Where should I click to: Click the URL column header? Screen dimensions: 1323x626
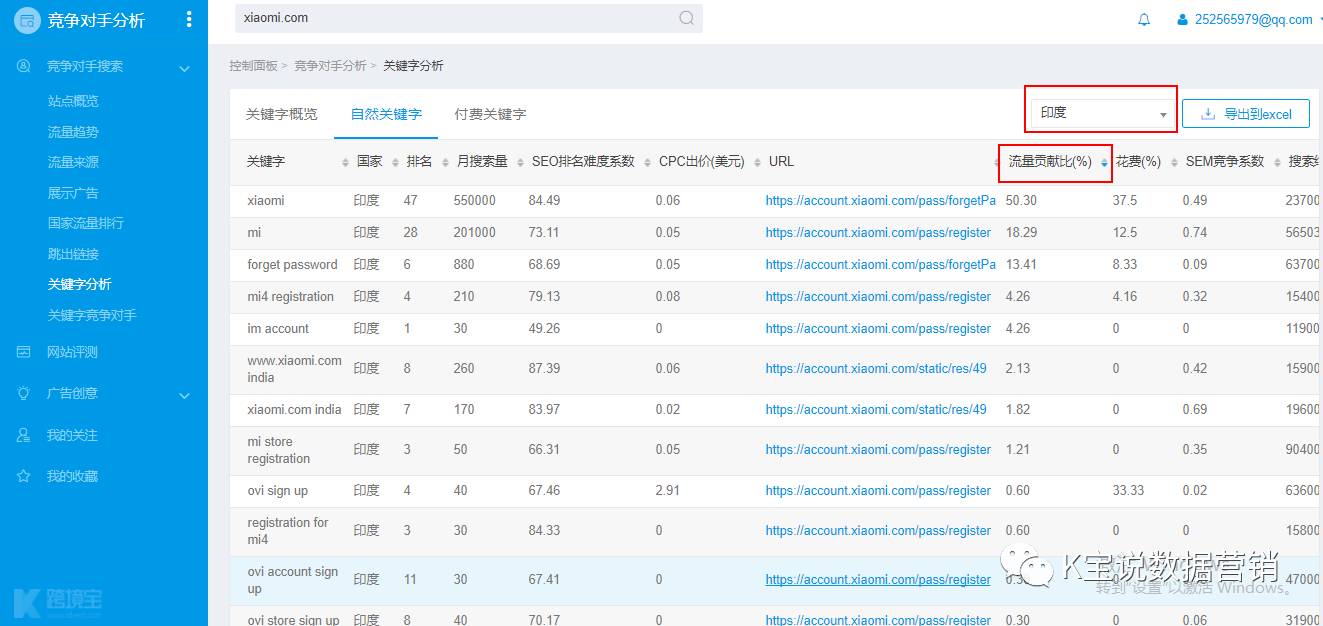tap(781, 162)
